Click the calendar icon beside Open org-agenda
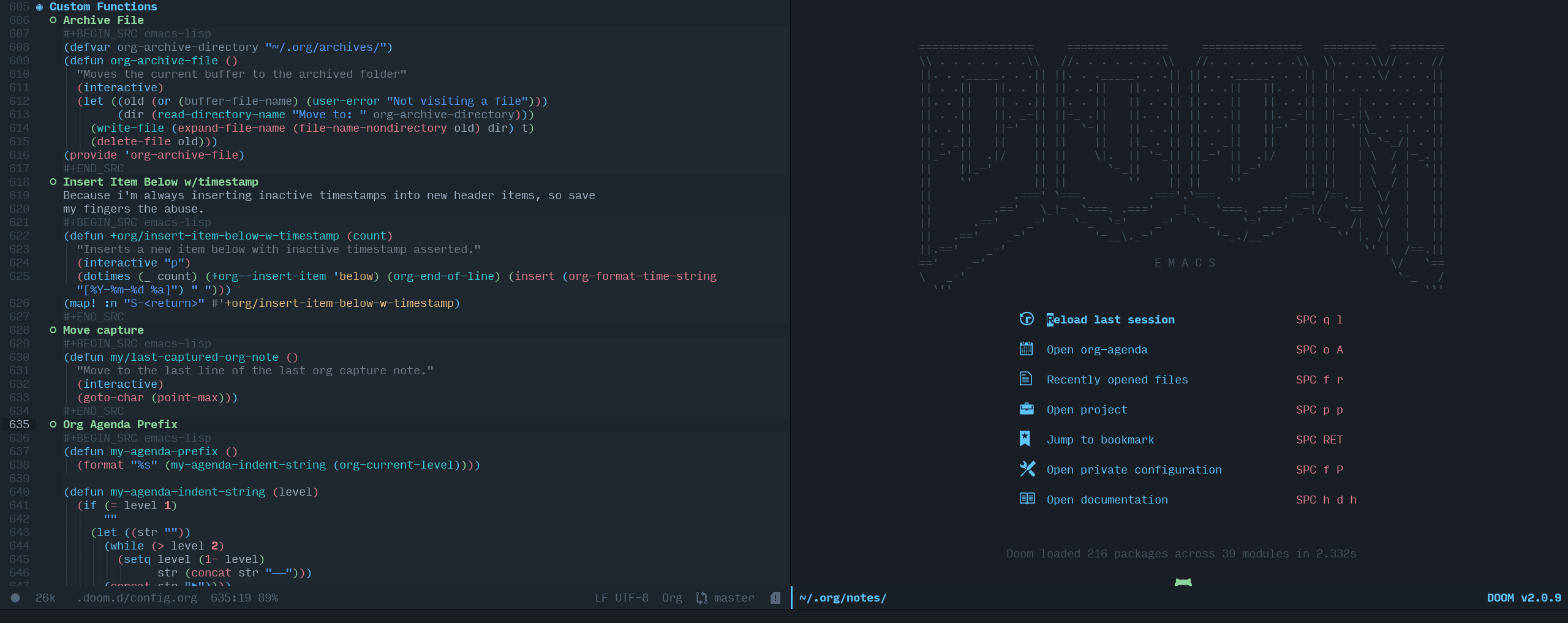This screenshot has width=1568, height=623. 1027,349
